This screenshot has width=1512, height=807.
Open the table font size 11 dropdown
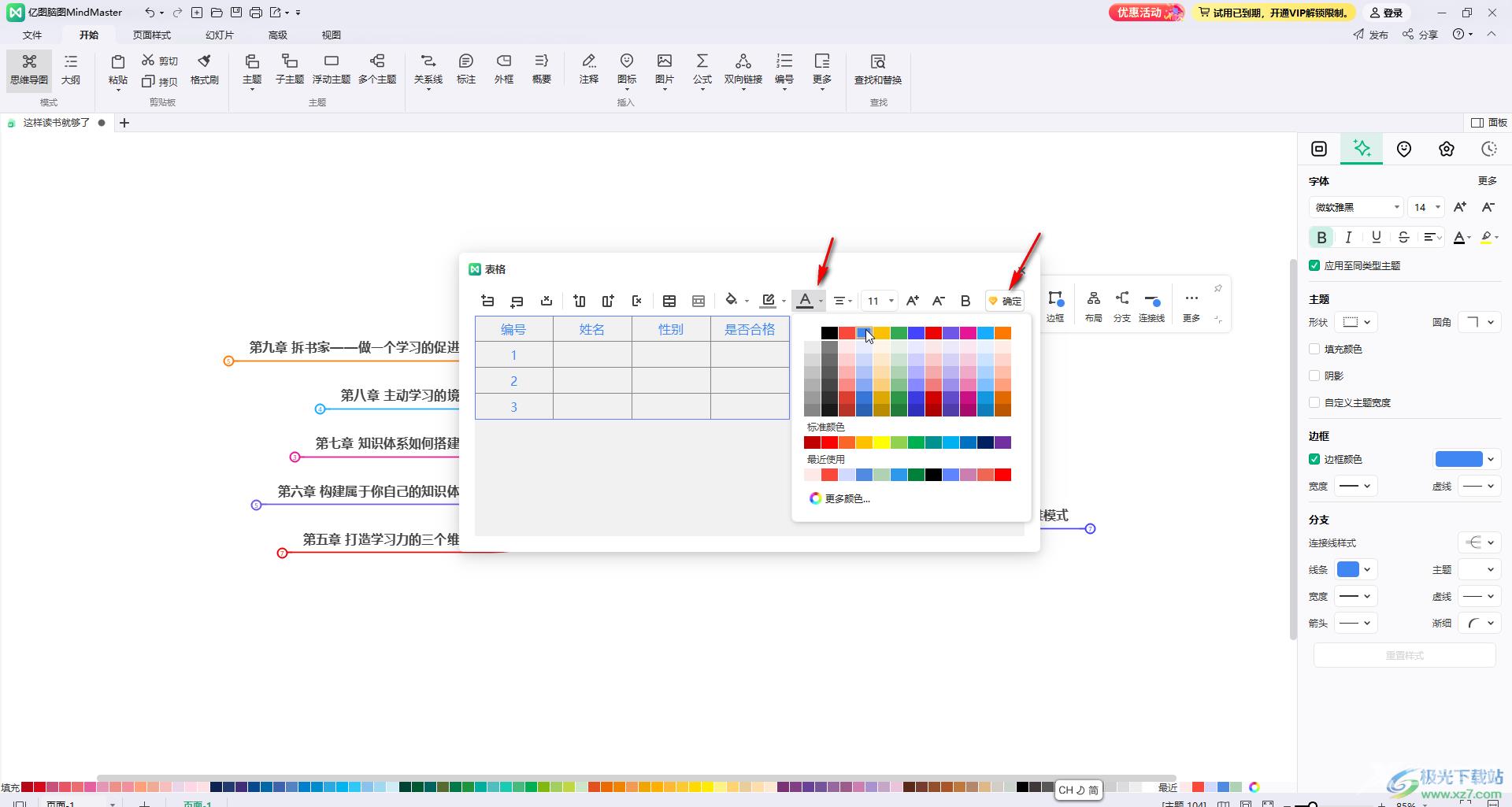(880, 301)
